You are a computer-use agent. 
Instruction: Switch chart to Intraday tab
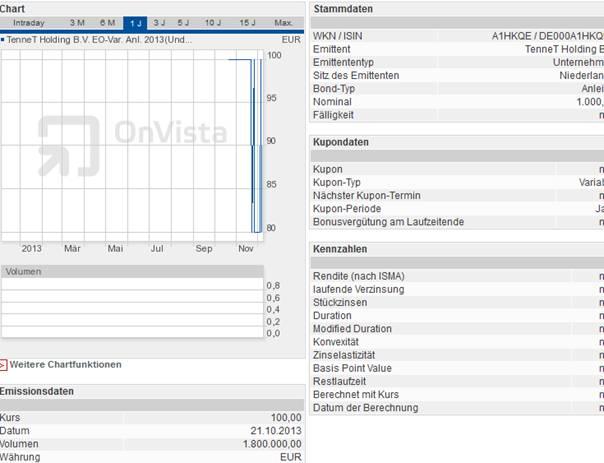[x=29, y=23]
